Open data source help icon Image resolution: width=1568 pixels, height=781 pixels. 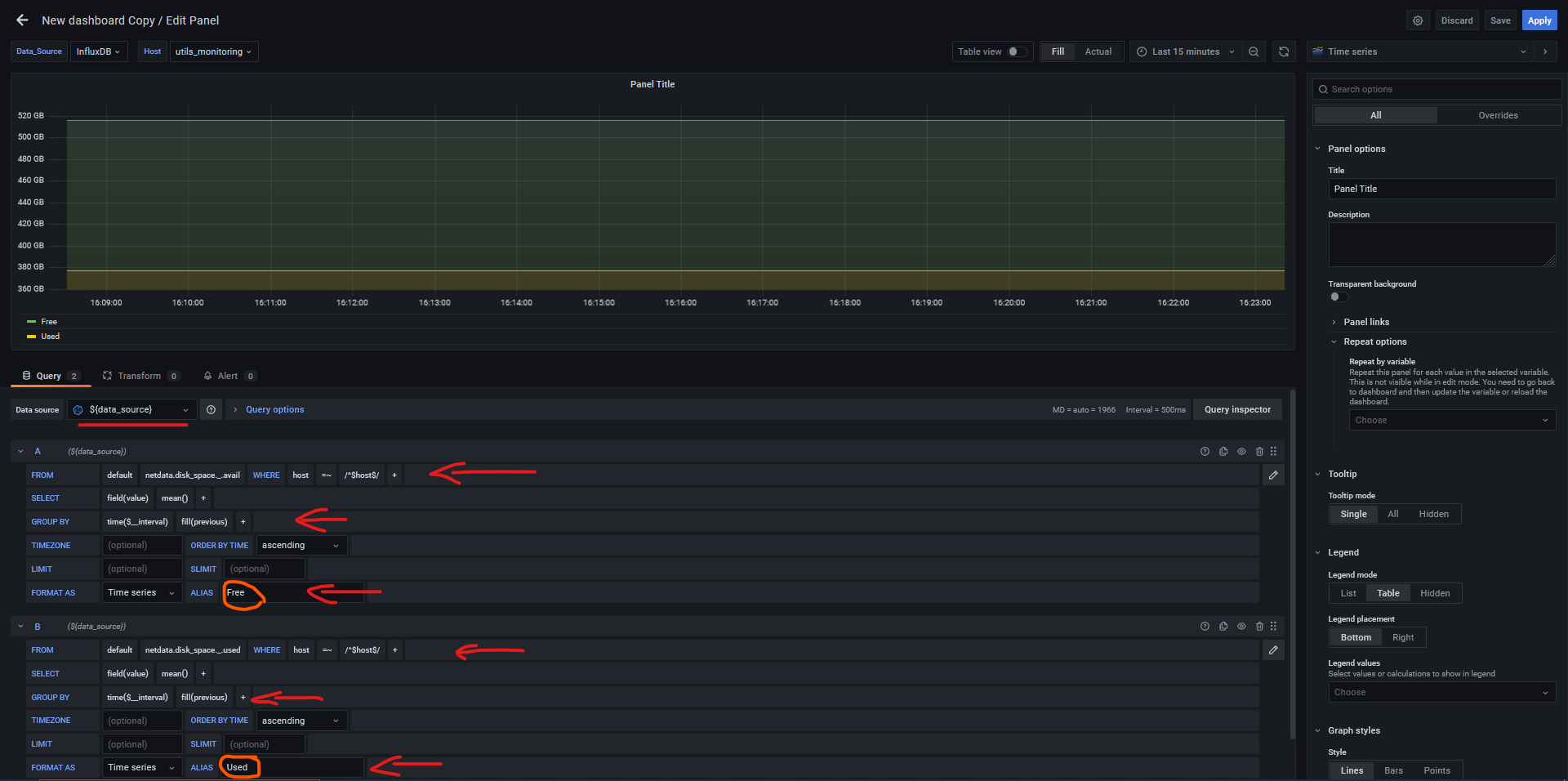coord(211,410)
